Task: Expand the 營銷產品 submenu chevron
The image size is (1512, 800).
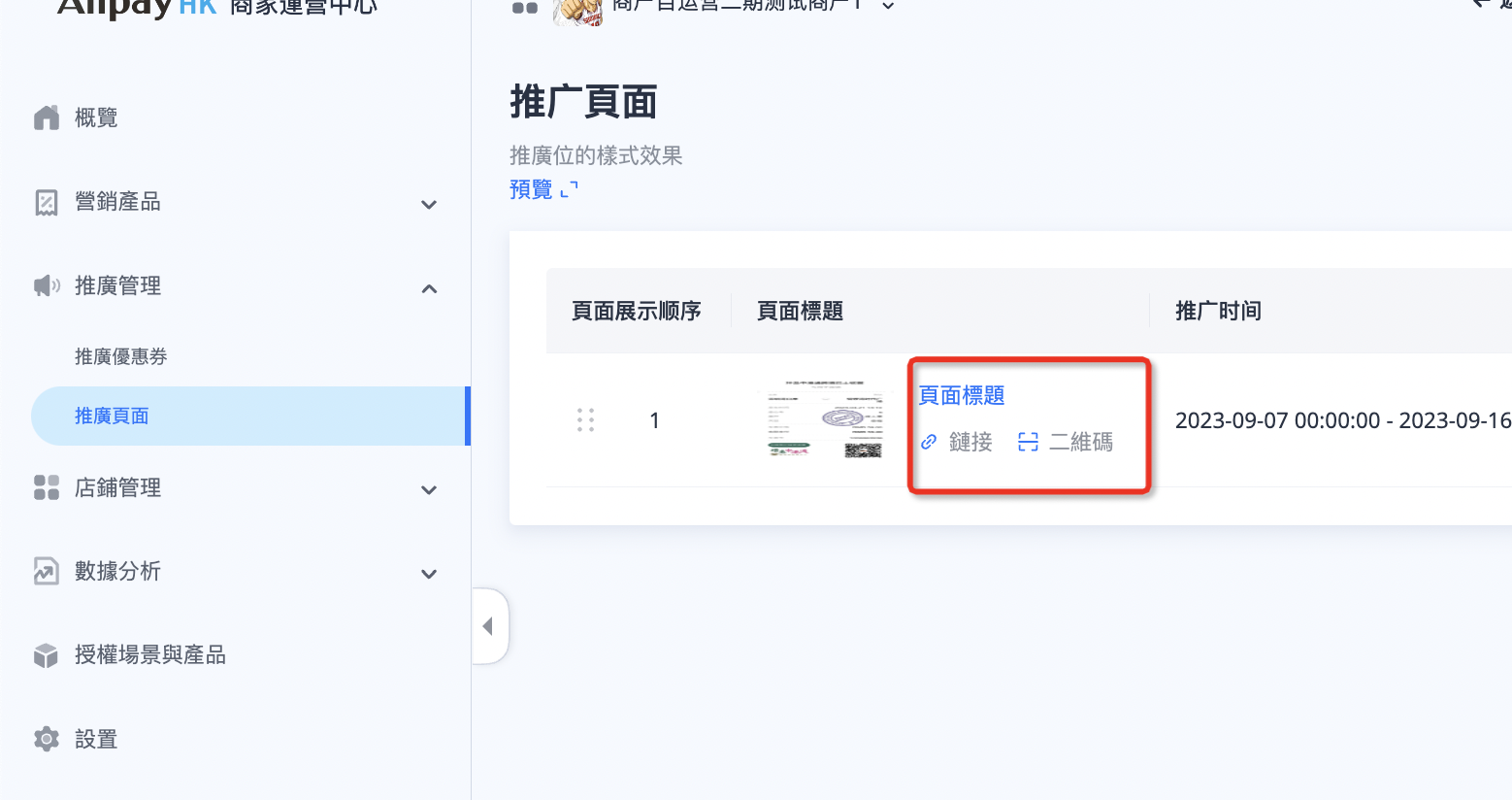Action: coord(429,204)
